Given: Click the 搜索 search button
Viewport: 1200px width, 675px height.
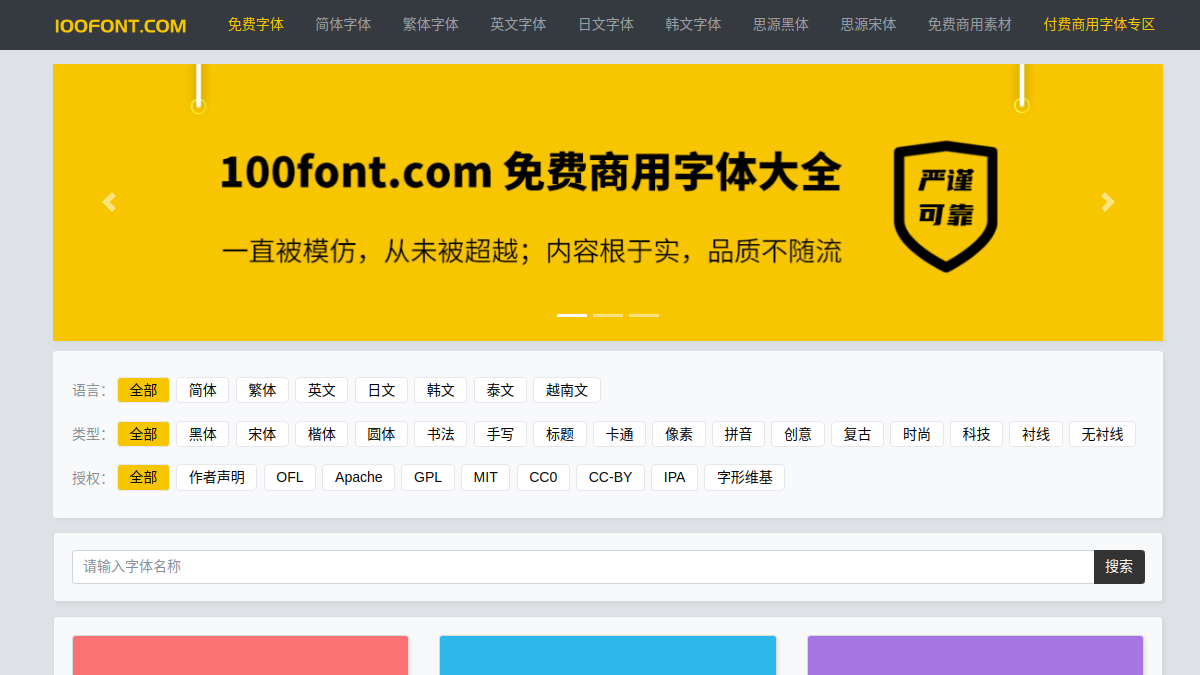Looking at the screenshot, I should coord(1119,567).
